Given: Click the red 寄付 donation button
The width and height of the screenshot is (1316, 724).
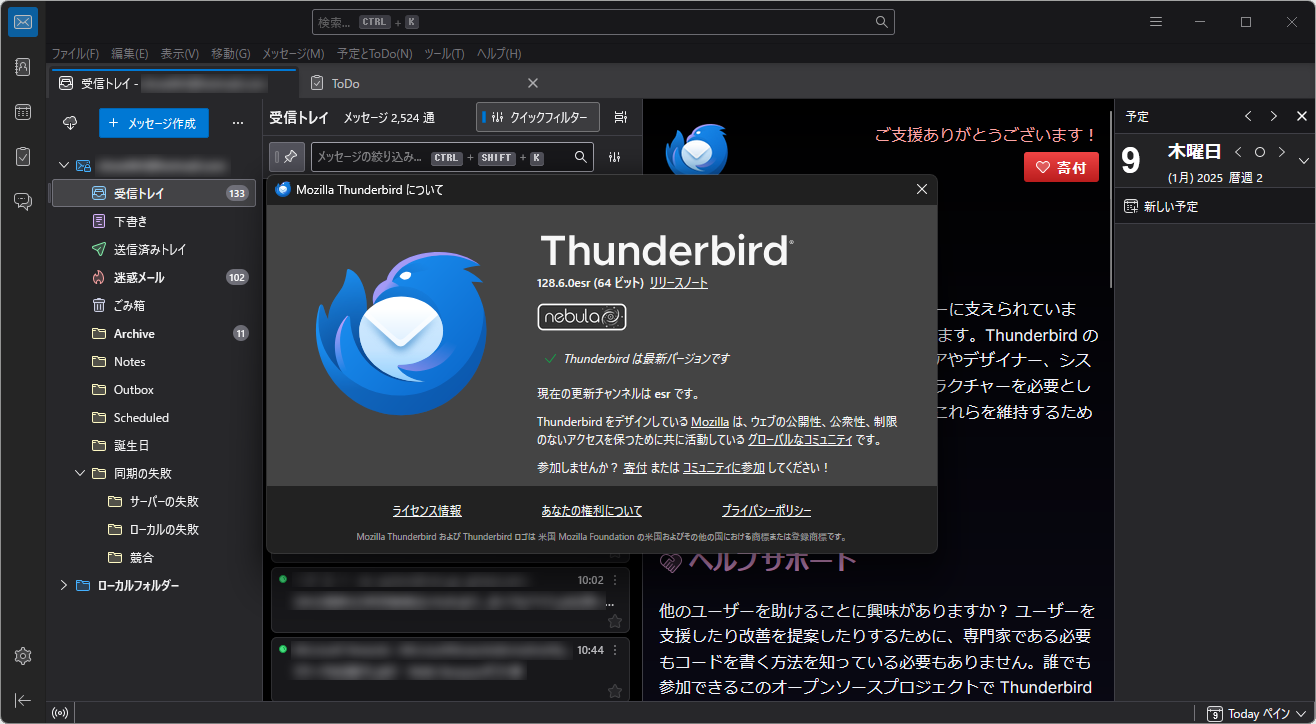Looking at the screenshot, I should point(1061,167).
